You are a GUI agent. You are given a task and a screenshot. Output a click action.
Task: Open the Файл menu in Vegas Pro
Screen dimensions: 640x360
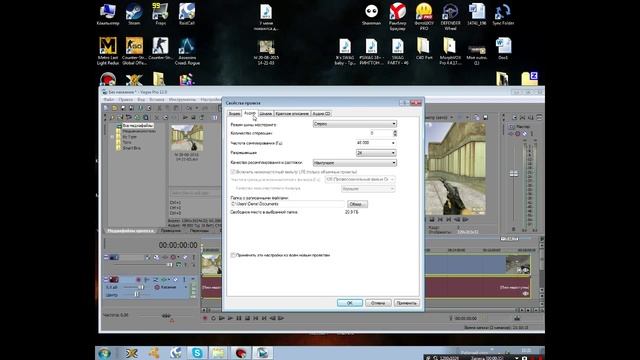[109, 100]
